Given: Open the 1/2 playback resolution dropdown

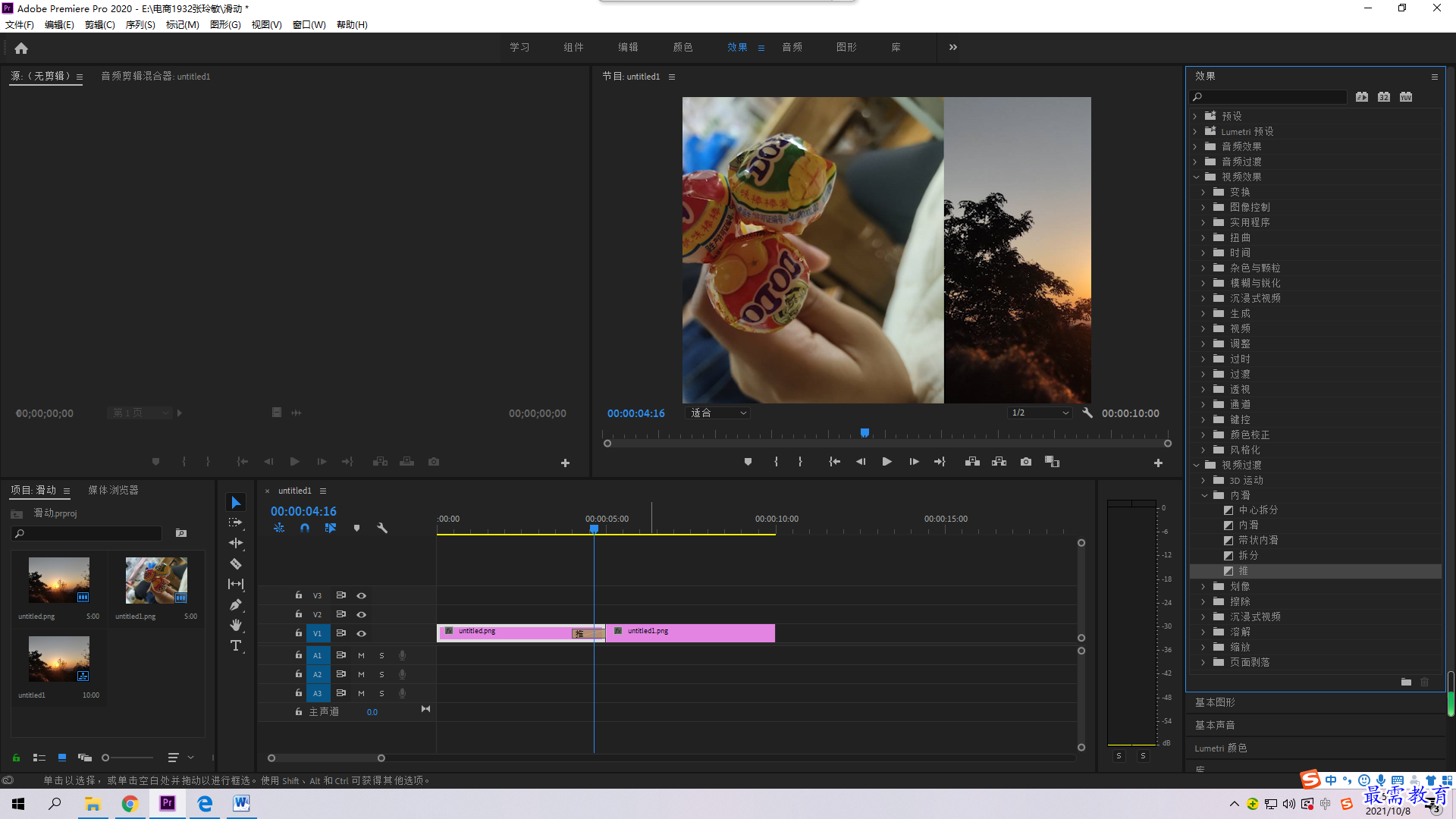Looking at the screenshot, I should [1040, 413].
